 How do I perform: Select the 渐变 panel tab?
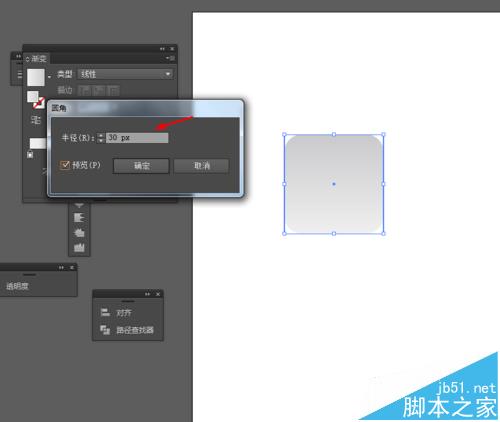(x=36, y=59)
